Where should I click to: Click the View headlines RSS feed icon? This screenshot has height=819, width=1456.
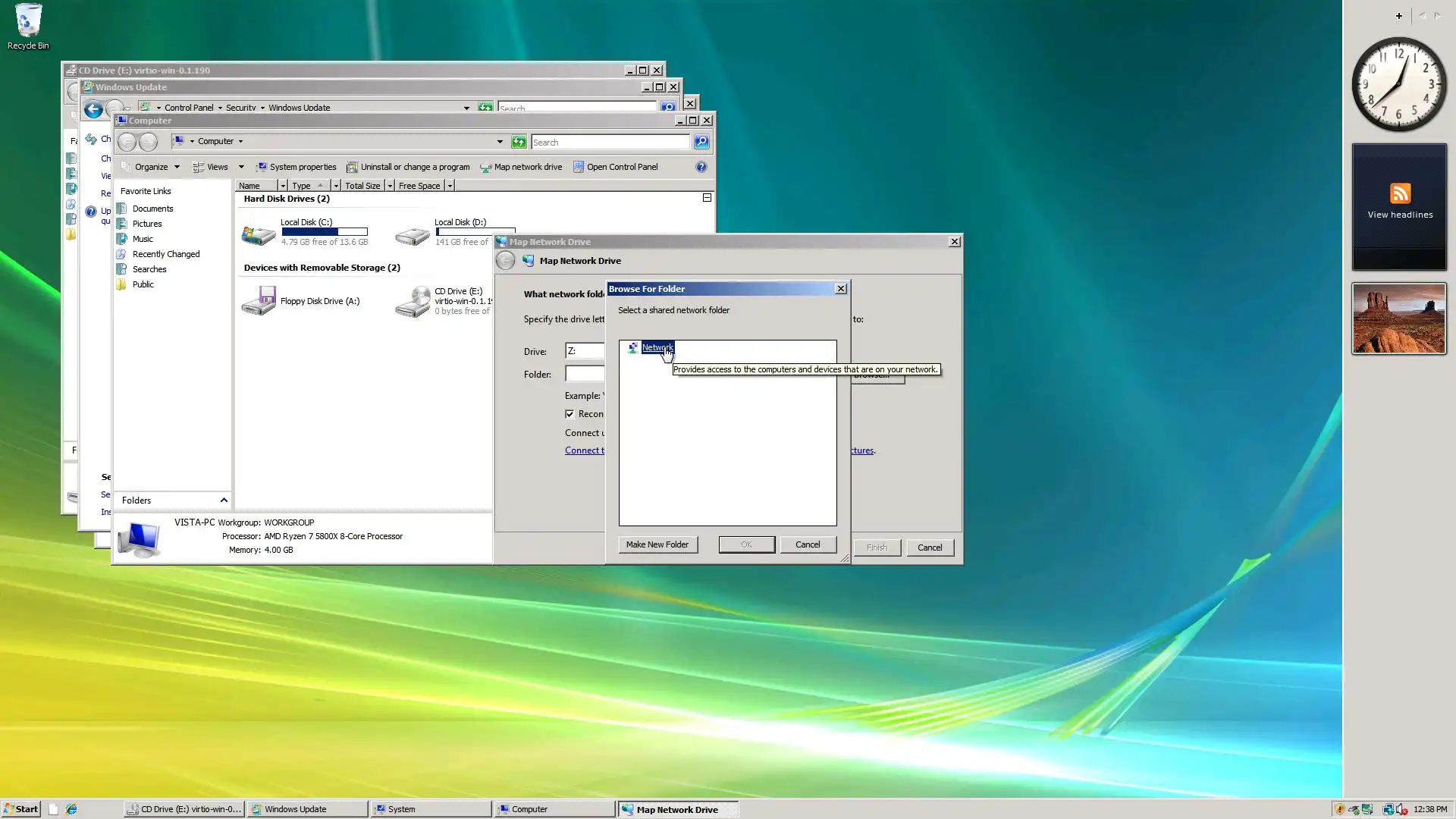click(x=1400, y=193)
